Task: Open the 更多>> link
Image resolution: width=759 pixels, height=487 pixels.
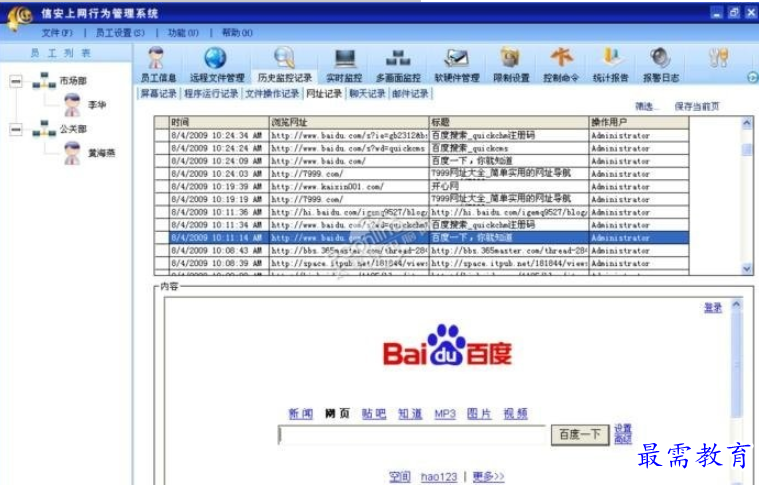Action: pos(488,477)
